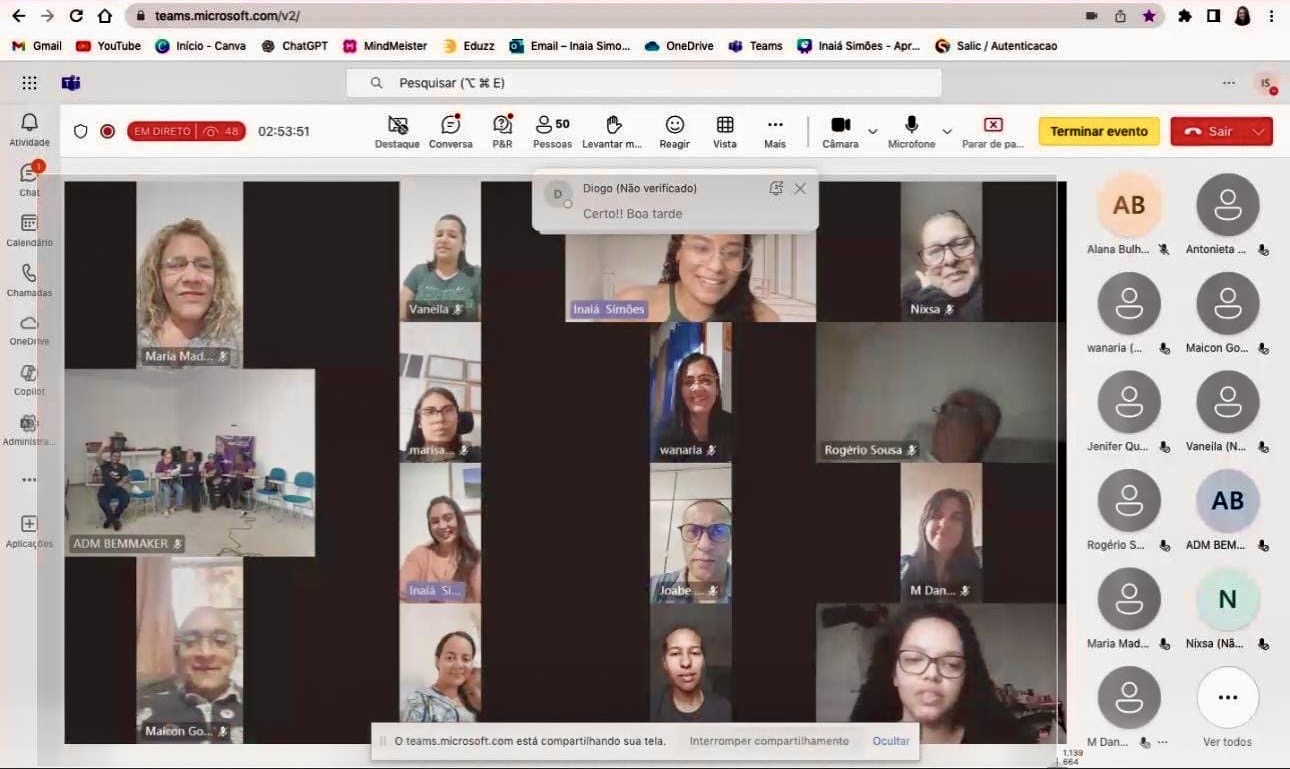
Task: Click the Pesquisar search field
Action: pyautogui.click(x=643, y=83)
